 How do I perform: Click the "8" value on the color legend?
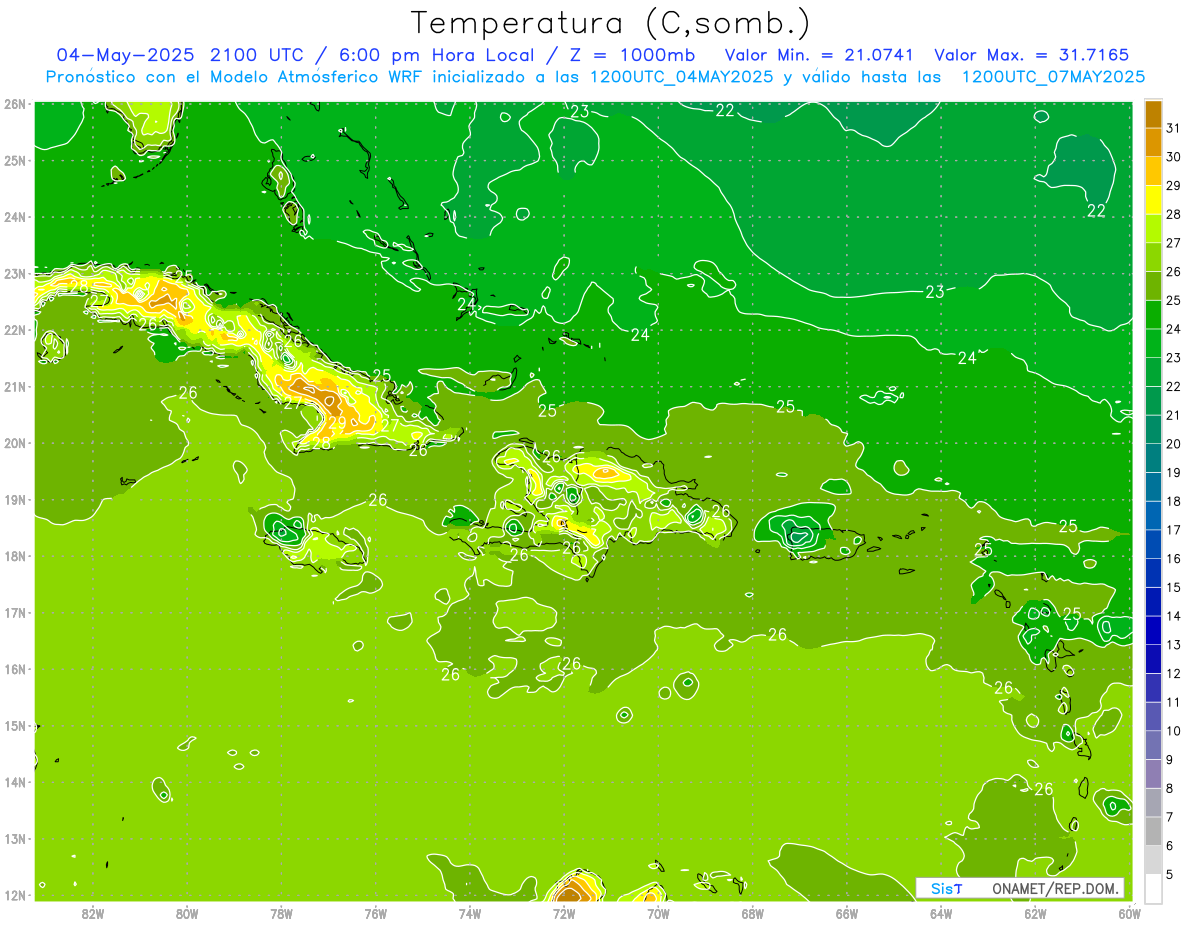[x=1170, y=788]
